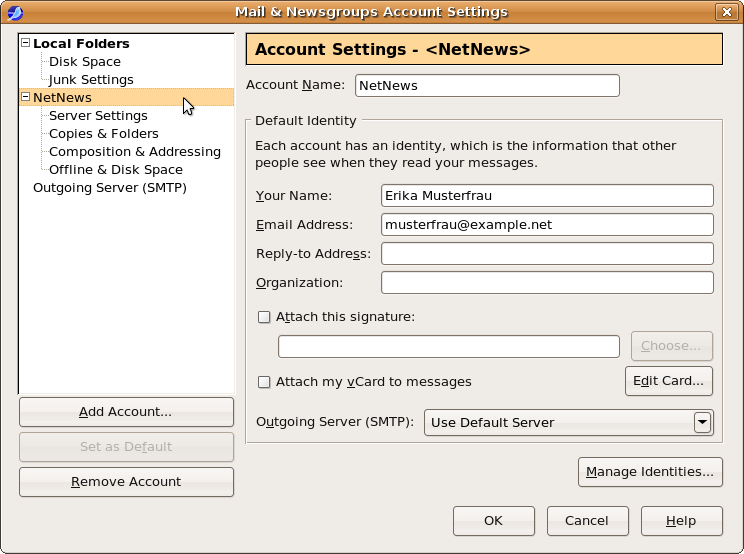Image resolution: width=744 pixels, height=554 pixels.
Task: Toggle Attach my vCard to messages
Action: pyautogui.click(x=265, y=382)
